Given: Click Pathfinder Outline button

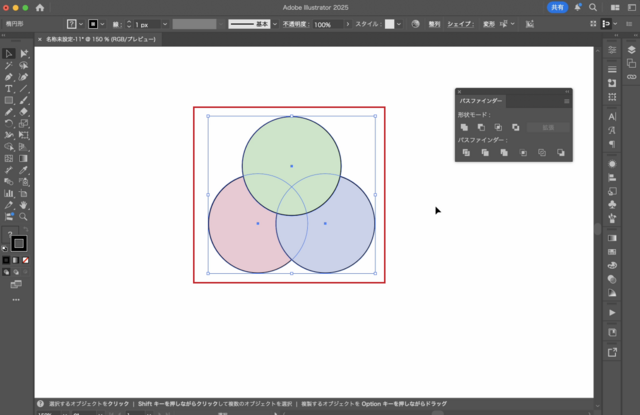Looking at the screenshot, I should click(x=542, y=153).
